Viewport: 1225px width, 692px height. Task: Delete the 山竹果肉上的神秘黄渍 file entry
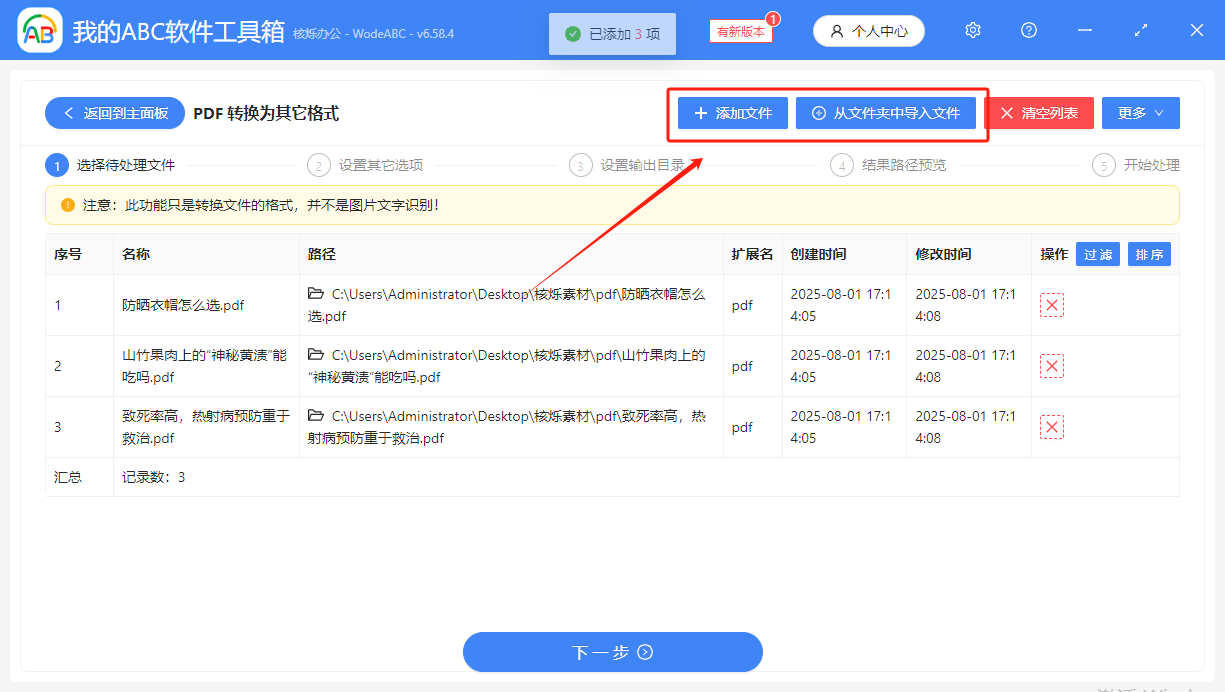[x=1051, y=366]
